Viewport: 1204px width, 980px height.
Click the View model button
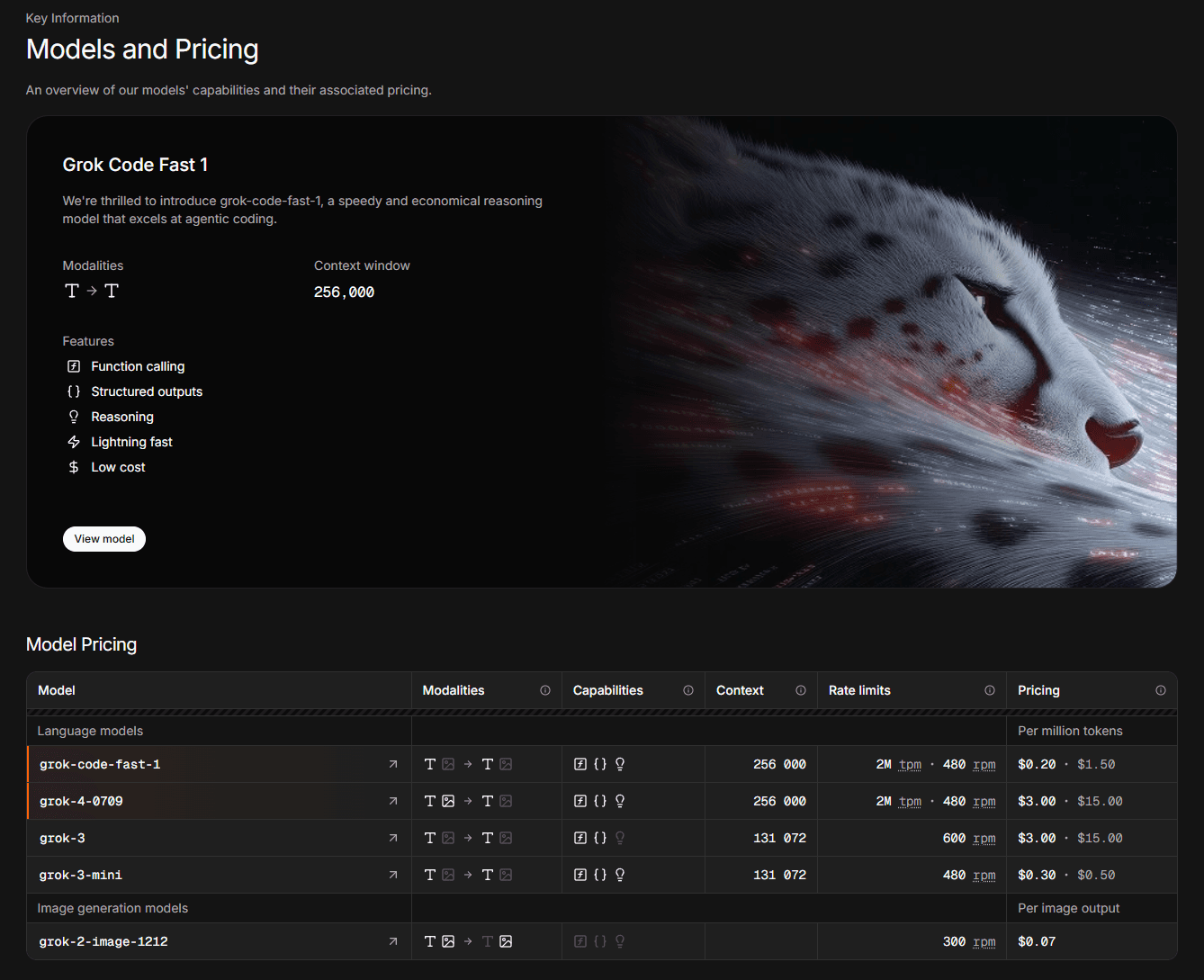pos(104,539)
